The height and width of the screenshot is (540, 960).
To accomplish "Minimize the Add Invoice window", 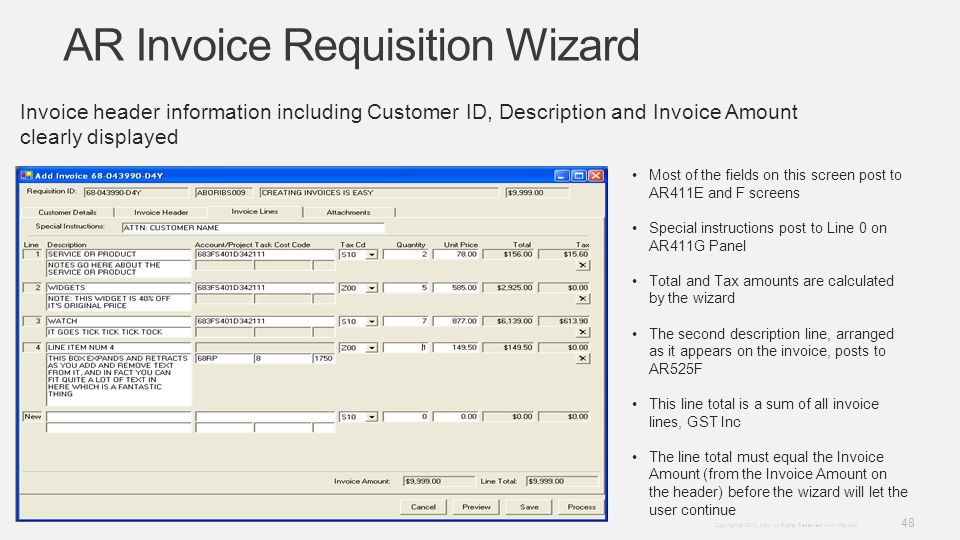I will coord(561,176).
